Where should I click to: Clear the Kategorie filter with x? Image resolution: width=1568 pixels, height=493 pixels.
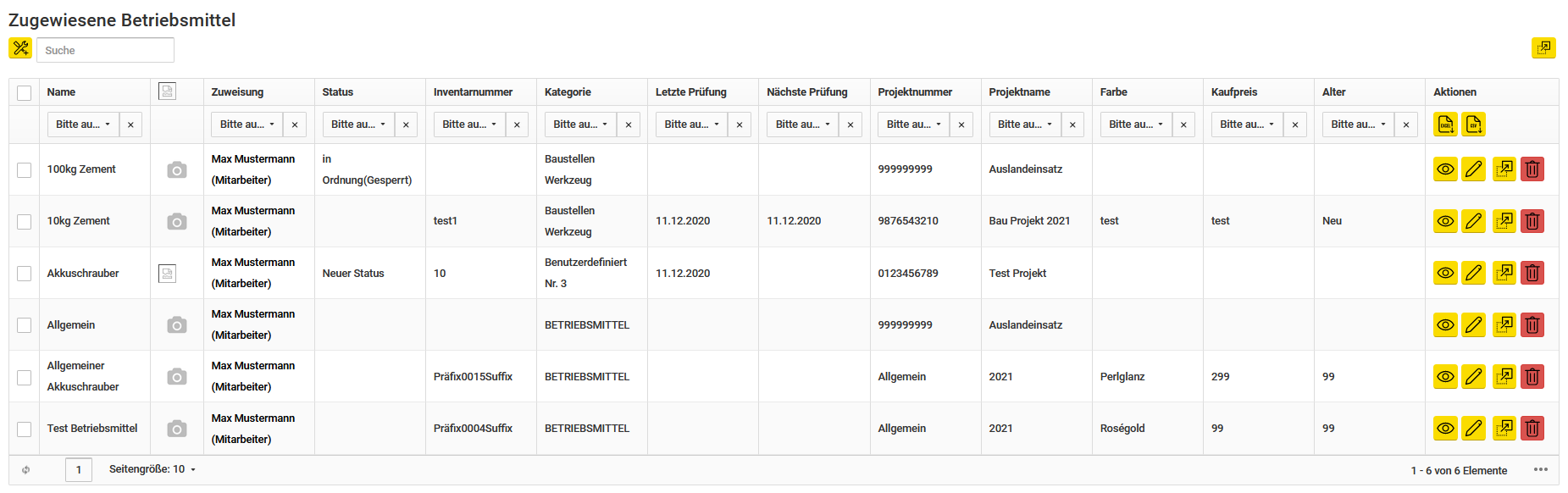click(x=628, y=125)
